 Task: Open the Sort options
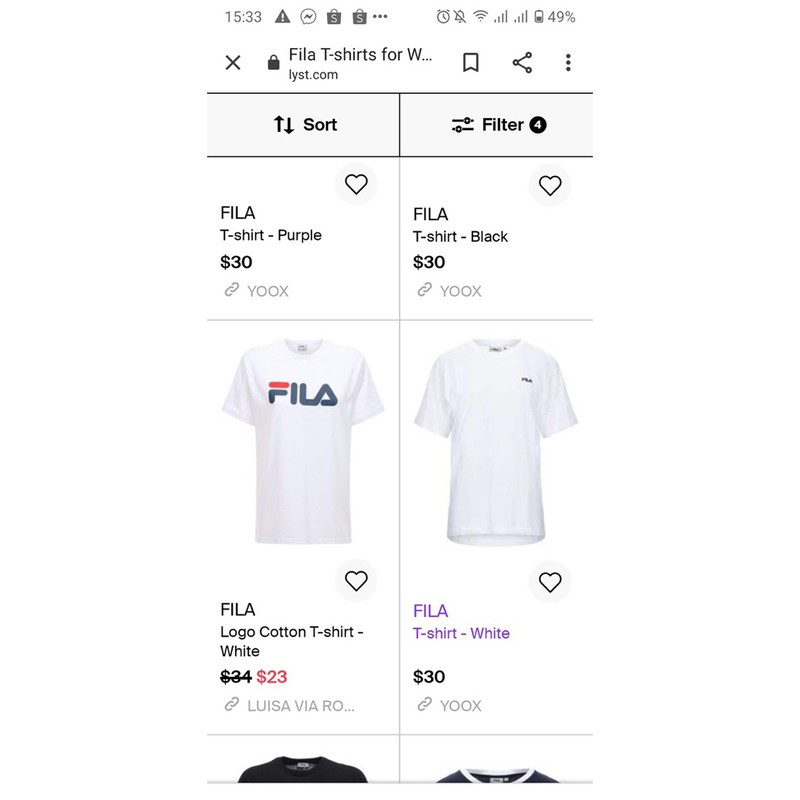pyautogui.click(x=304, y=125)
